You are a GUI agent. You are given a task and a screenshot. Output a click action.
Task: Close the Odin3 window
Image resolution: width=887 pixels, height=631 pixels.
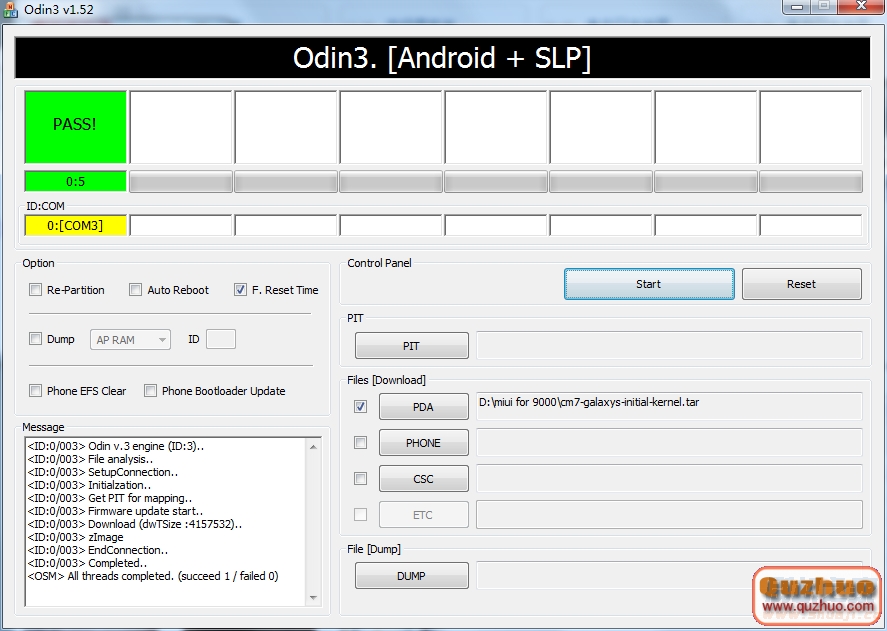862,6
